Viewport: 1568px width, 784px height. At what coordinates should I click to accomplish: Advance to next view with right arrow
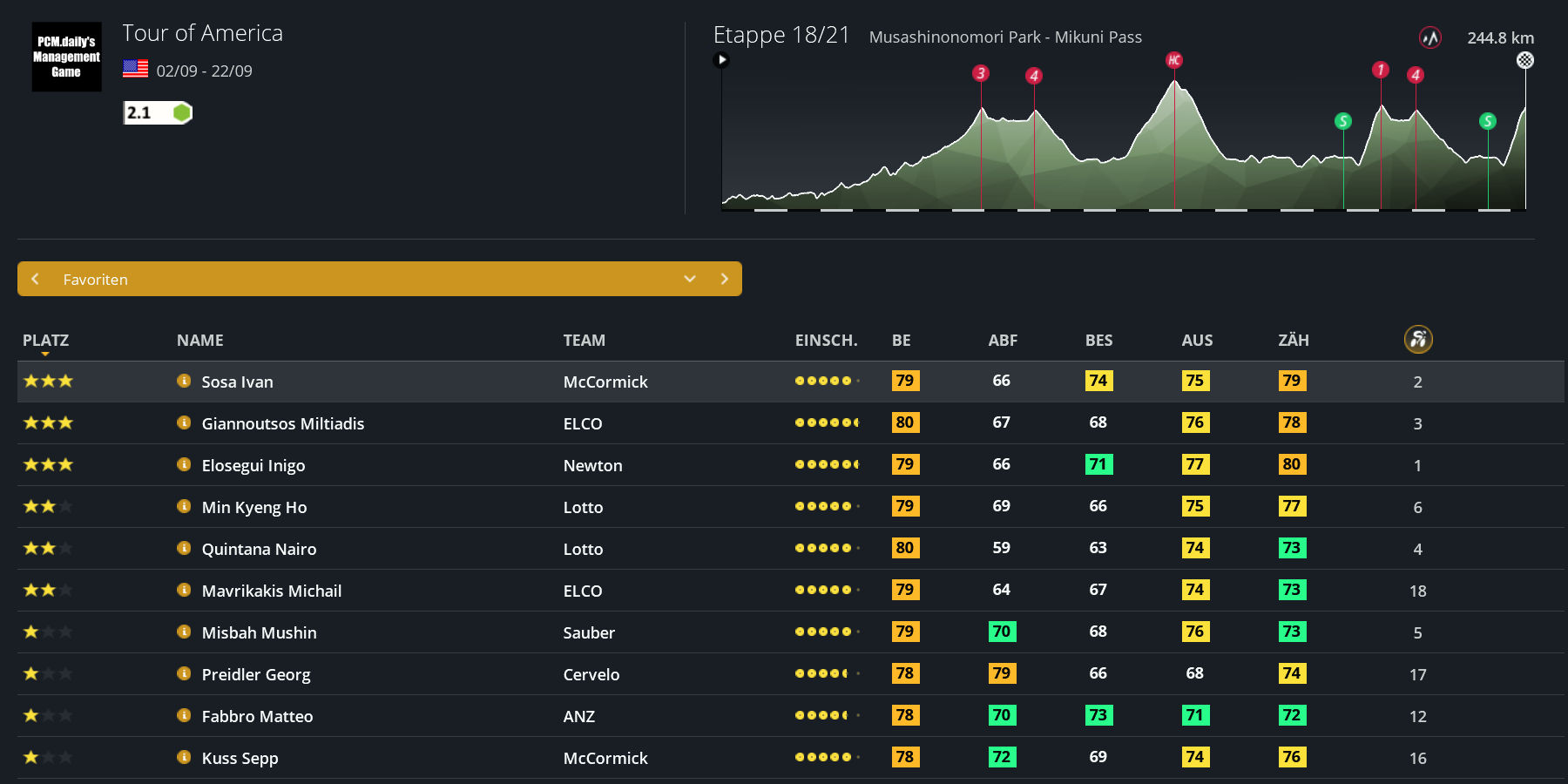(724, 279)
